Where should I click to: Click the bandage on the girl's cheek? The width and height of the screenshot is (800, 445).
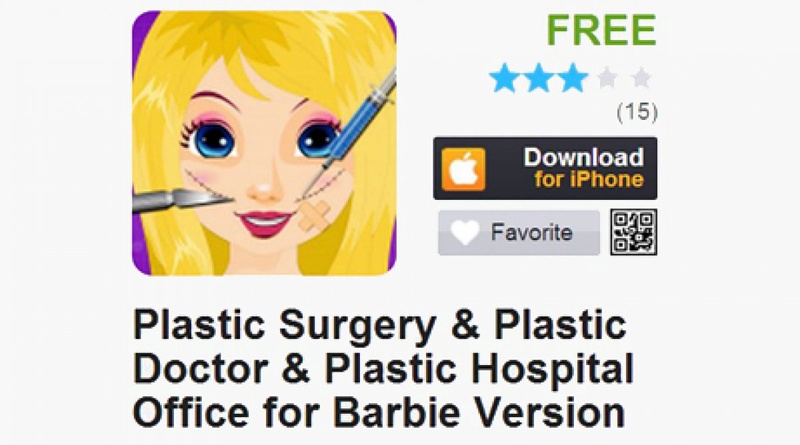[314, 214]
